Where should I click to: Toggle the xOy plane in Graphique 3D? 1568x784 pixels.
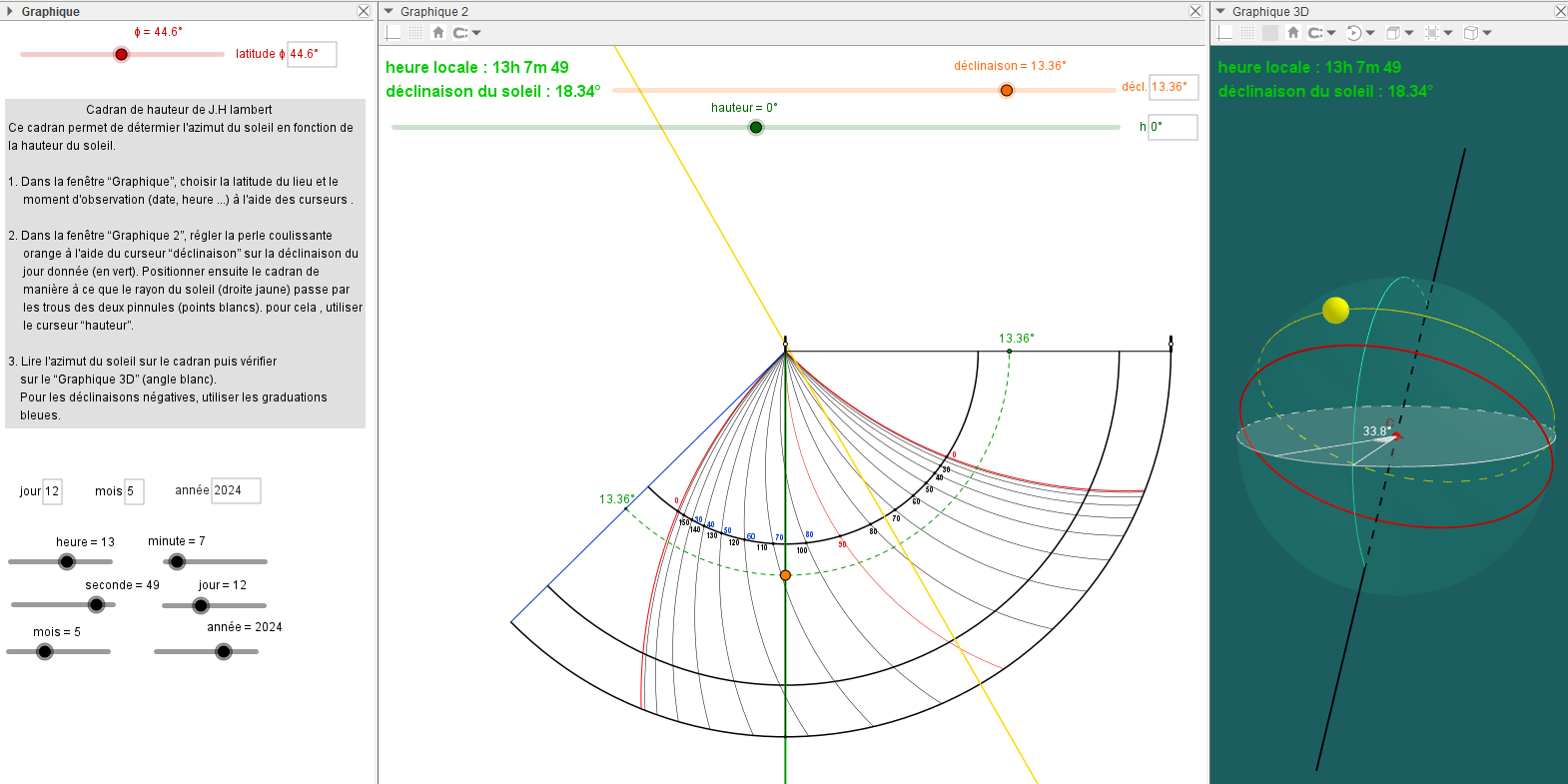(x=1269, y=33)
